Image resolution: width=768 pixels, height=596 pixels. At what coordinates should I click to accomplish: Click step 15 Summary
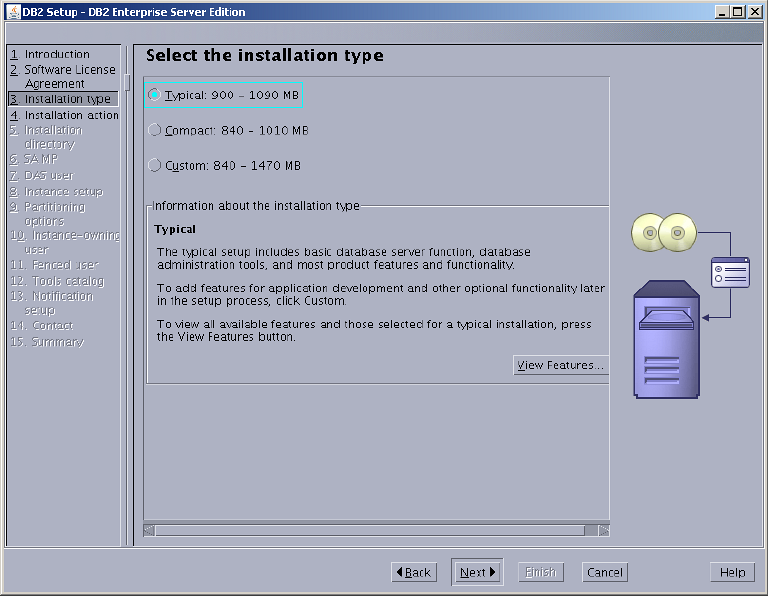(47, 342)
